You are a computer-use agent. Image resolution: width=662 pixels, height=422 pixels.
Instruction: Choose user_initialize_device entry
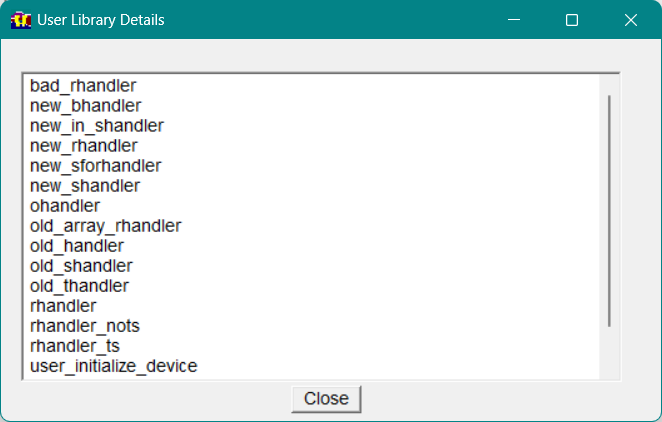point(113,366)
